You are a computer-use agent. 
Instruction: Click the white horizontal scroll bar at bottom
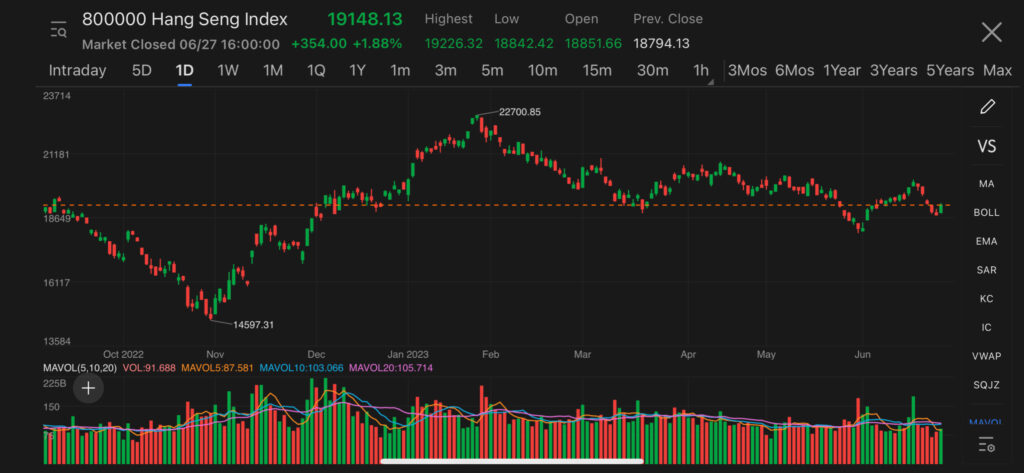click(x=511, y=461)
